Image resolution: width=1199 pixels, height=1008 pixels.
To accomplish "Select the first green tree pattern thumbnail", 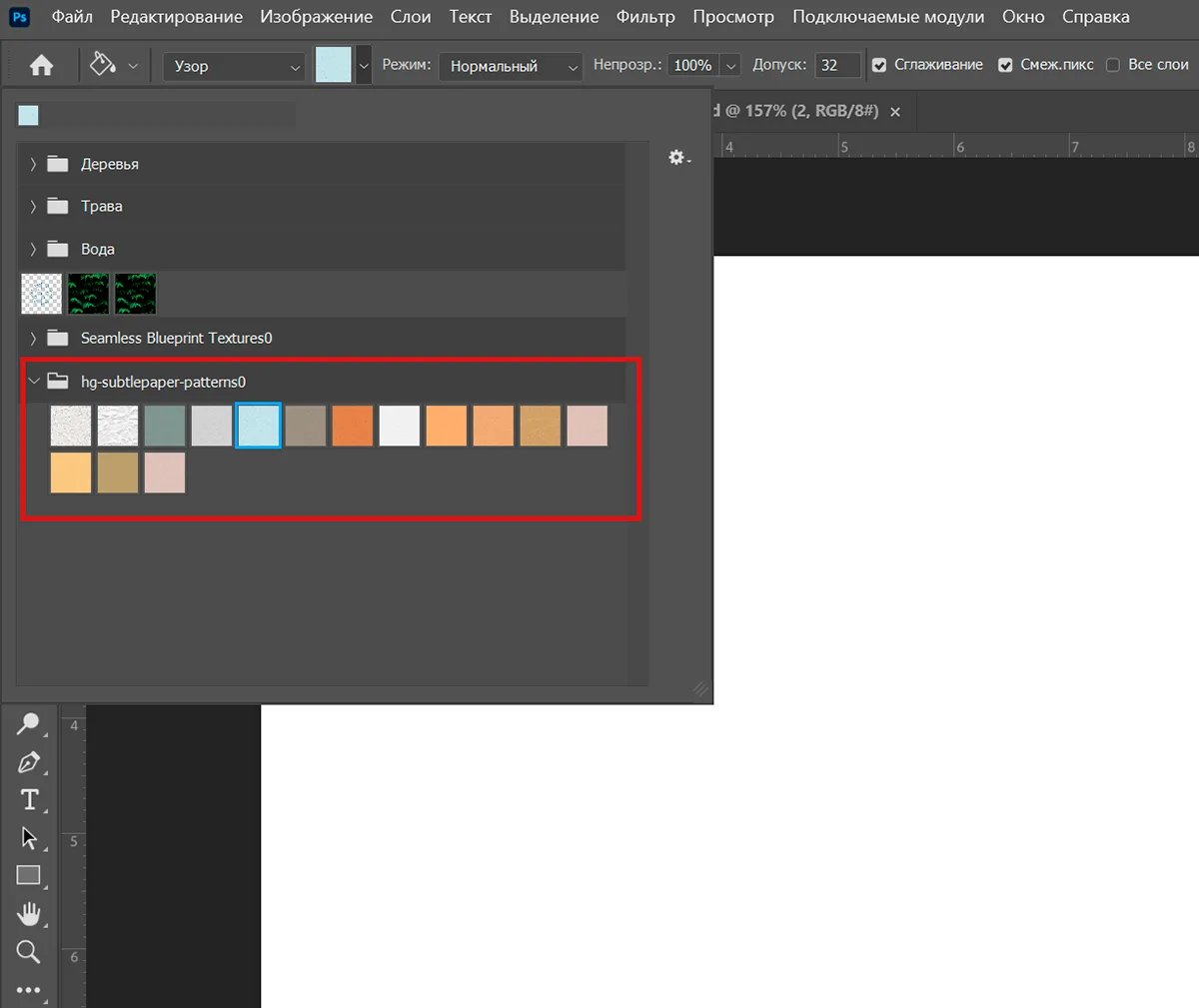I will point(88,294).
